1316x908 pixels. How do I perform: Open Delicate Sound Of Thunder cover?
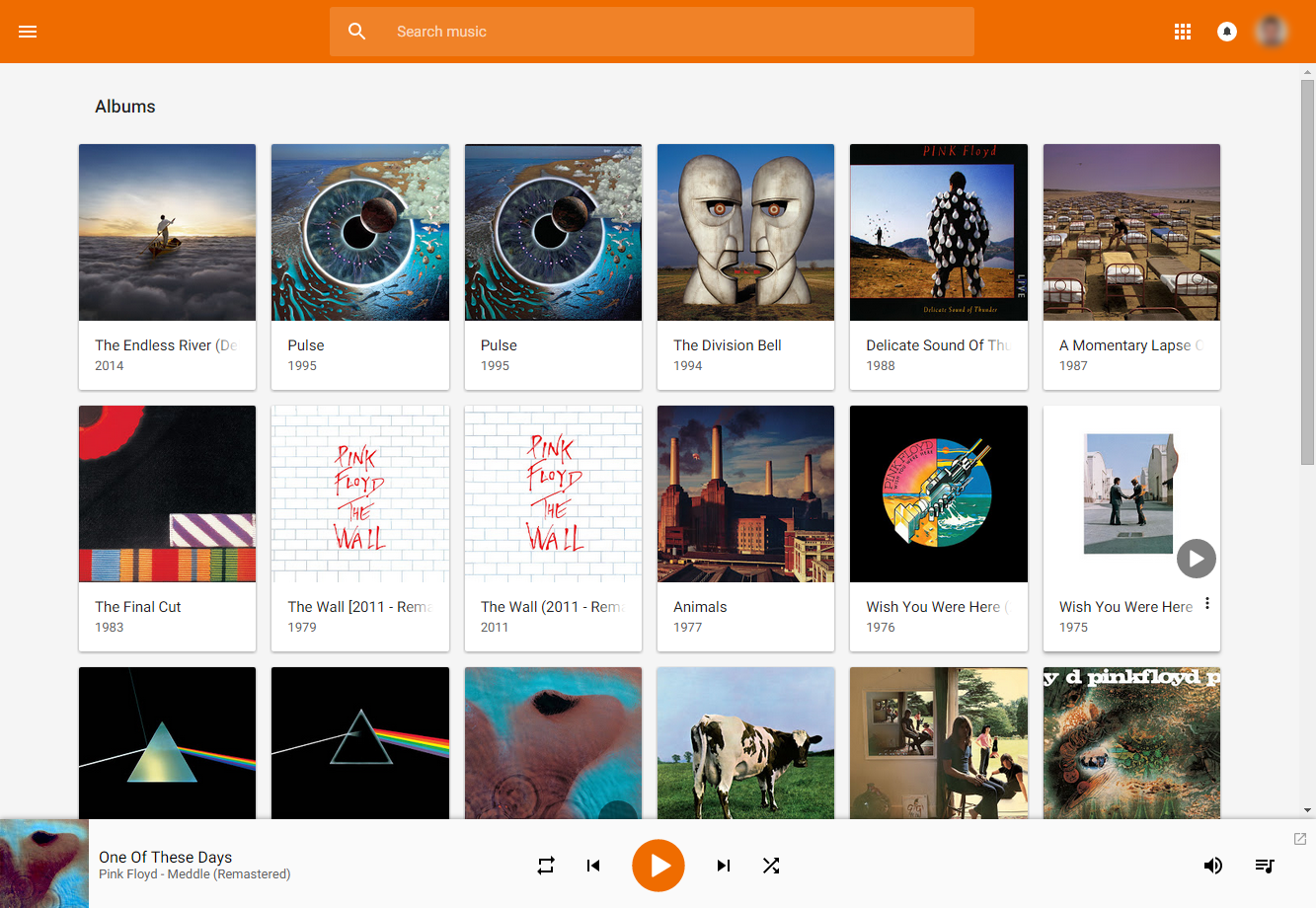[x=939, y=233]
